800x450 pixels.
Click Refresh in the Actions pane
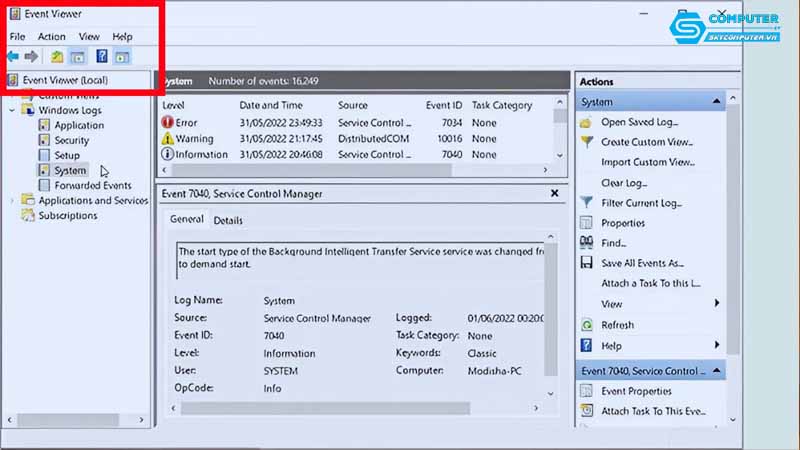coord(617,325)
